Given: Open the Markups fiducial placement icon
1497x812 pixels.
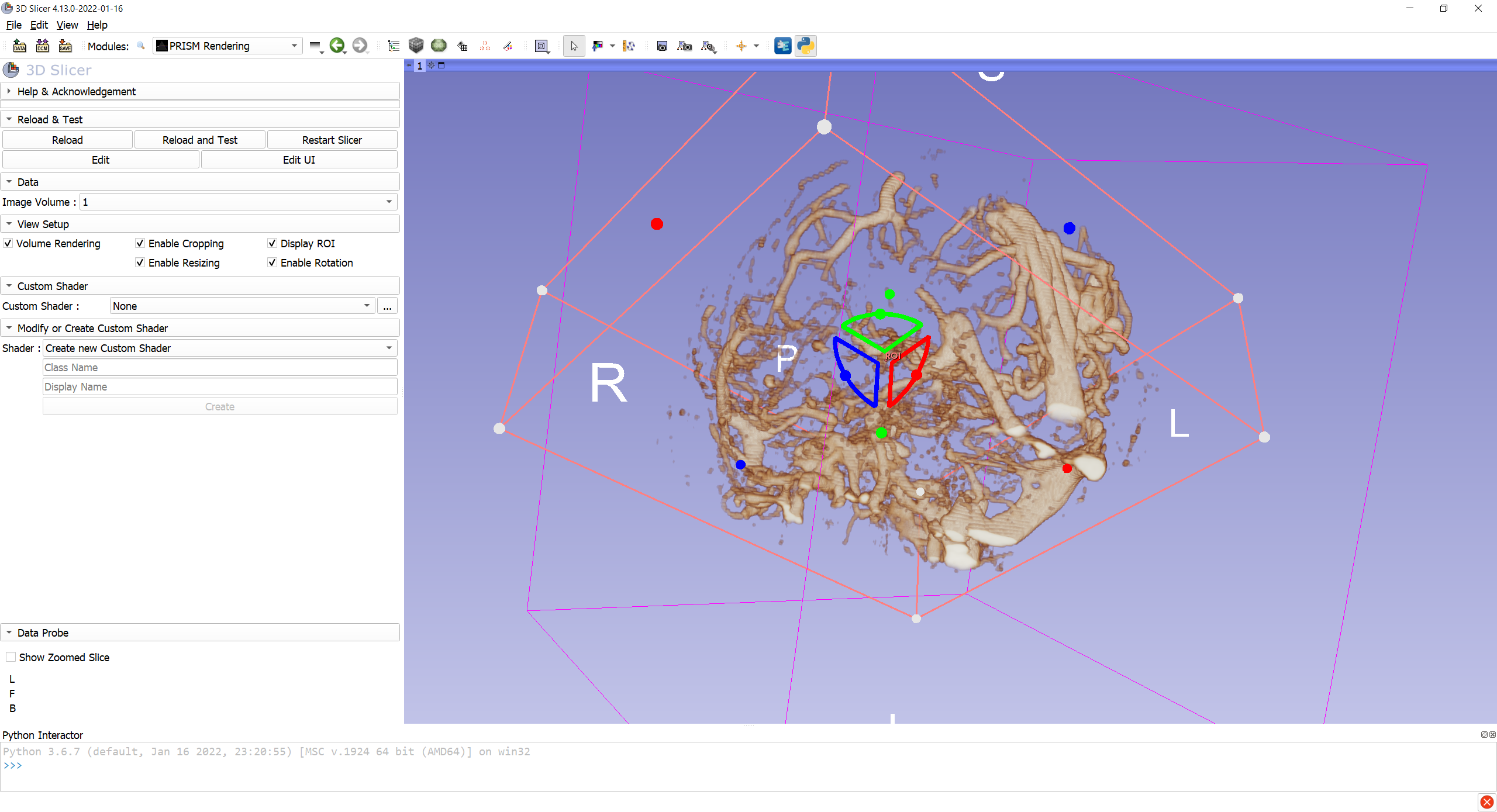Looking at the screenshot, I should 485,46.
